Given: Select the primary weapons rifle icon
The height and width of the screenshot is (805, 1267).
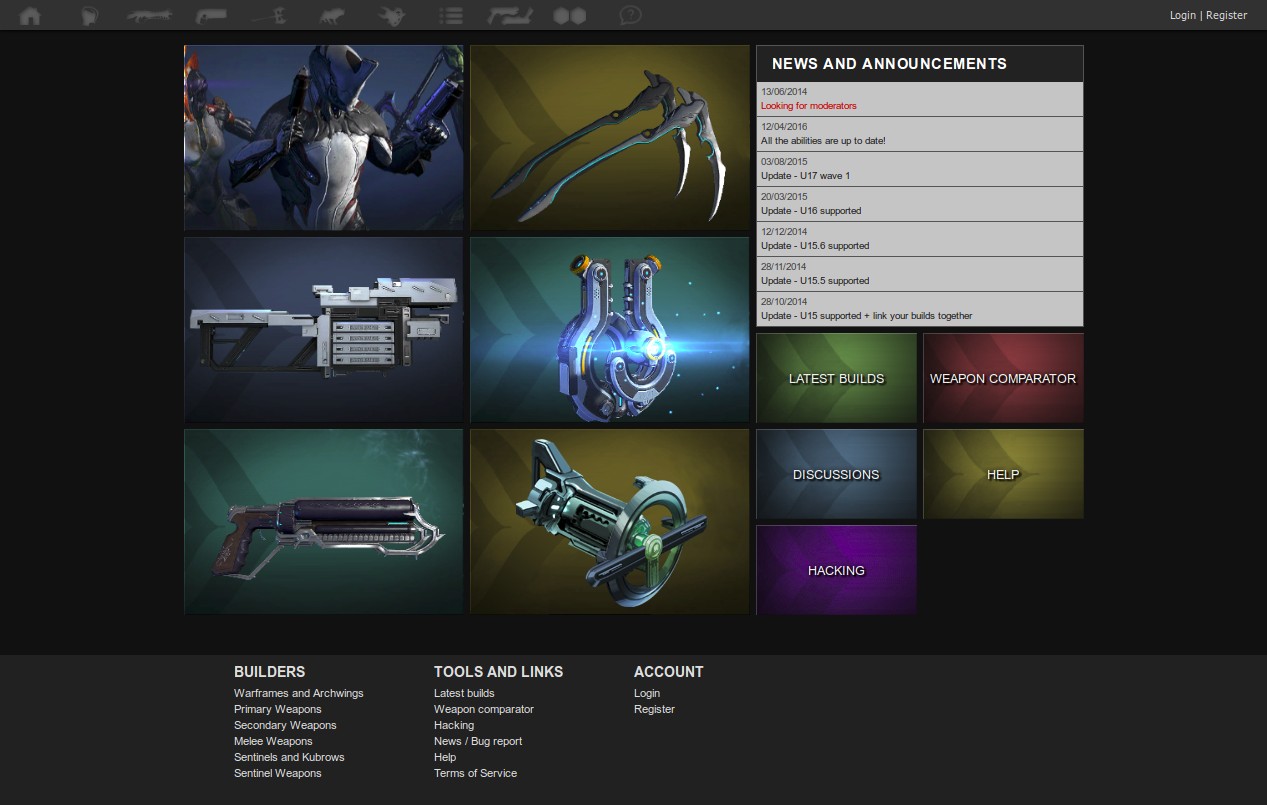Looking at the screenshot, I should pos(150,15).
